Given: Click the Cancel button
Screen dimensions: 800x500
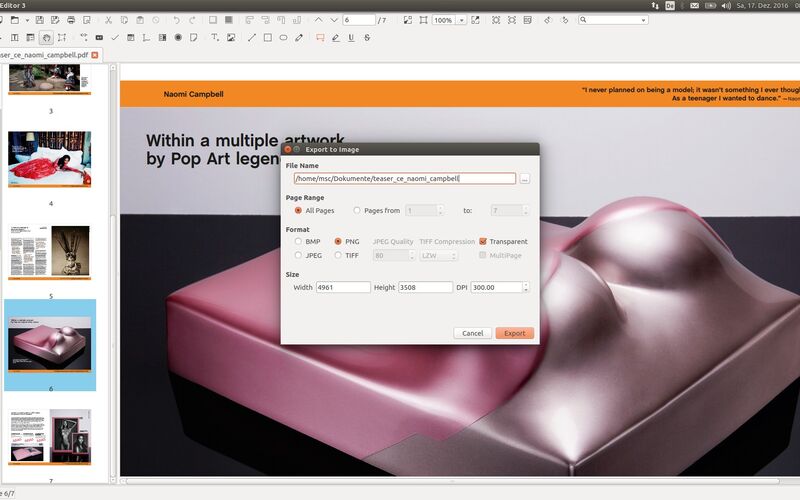Looking at the screenshot, I should 472,333.
